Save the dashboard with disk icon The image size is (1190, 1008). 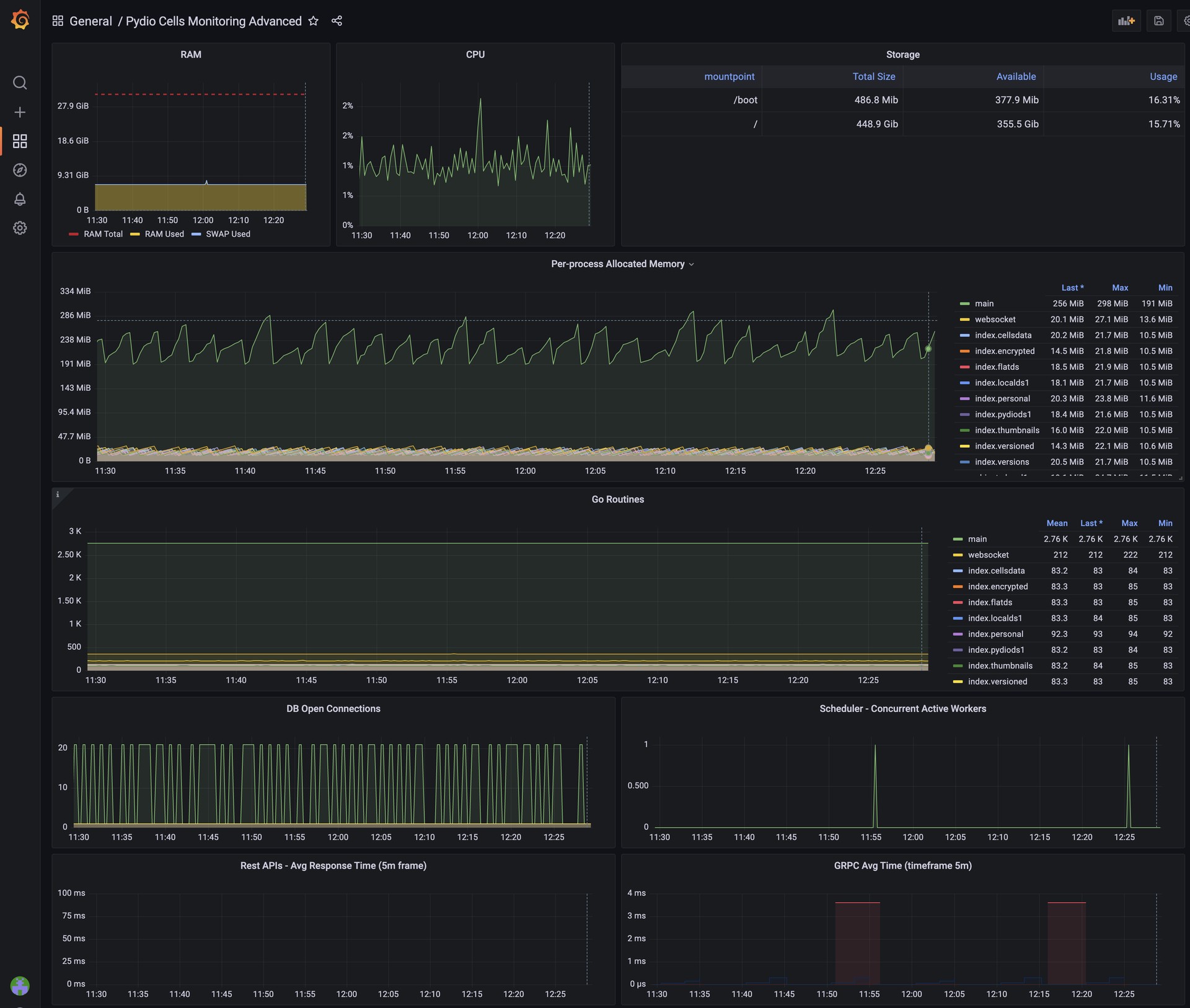1158,21
